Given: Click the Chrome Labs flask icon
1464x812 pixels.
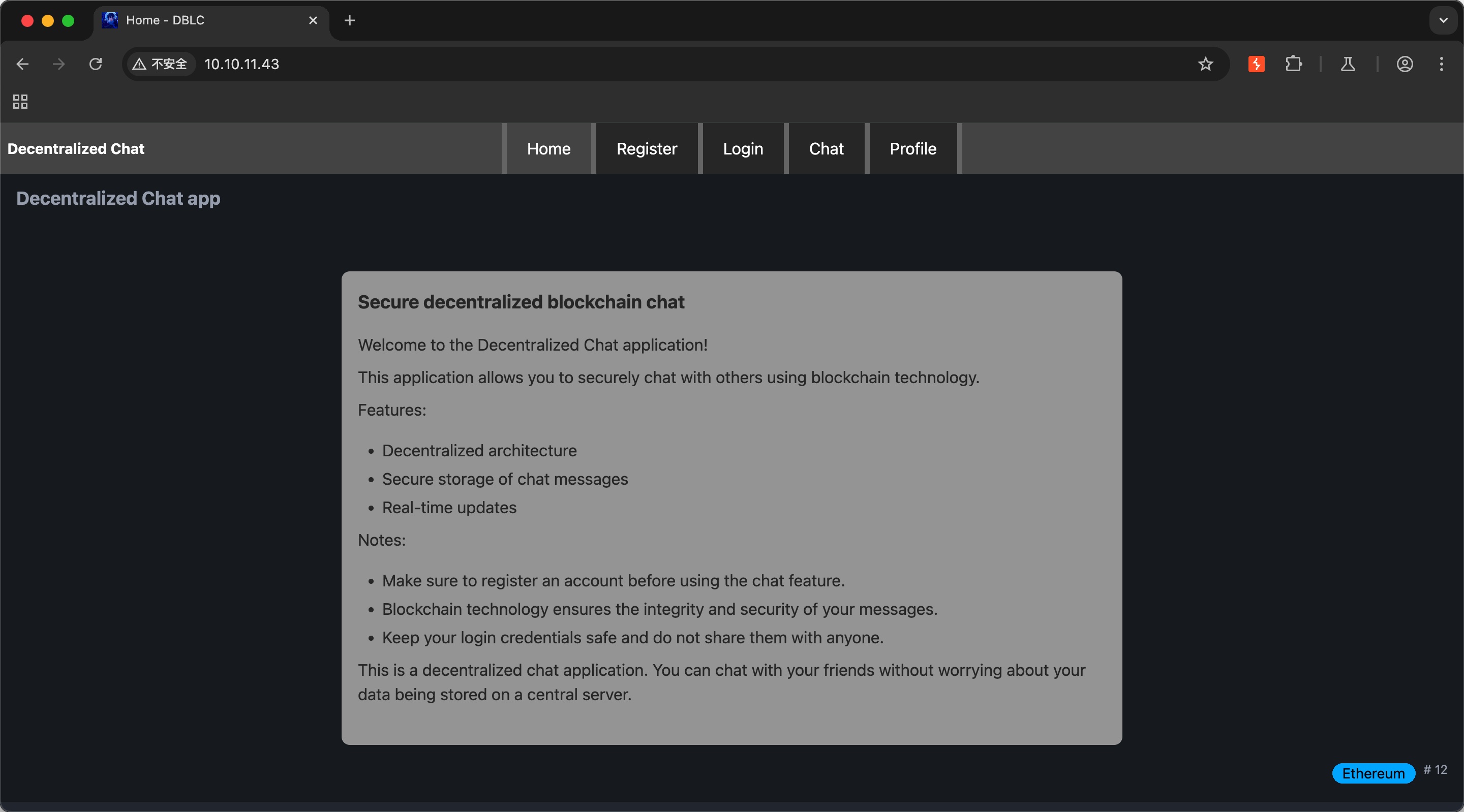Looking at the screenshot, I should click(1348, 64).
